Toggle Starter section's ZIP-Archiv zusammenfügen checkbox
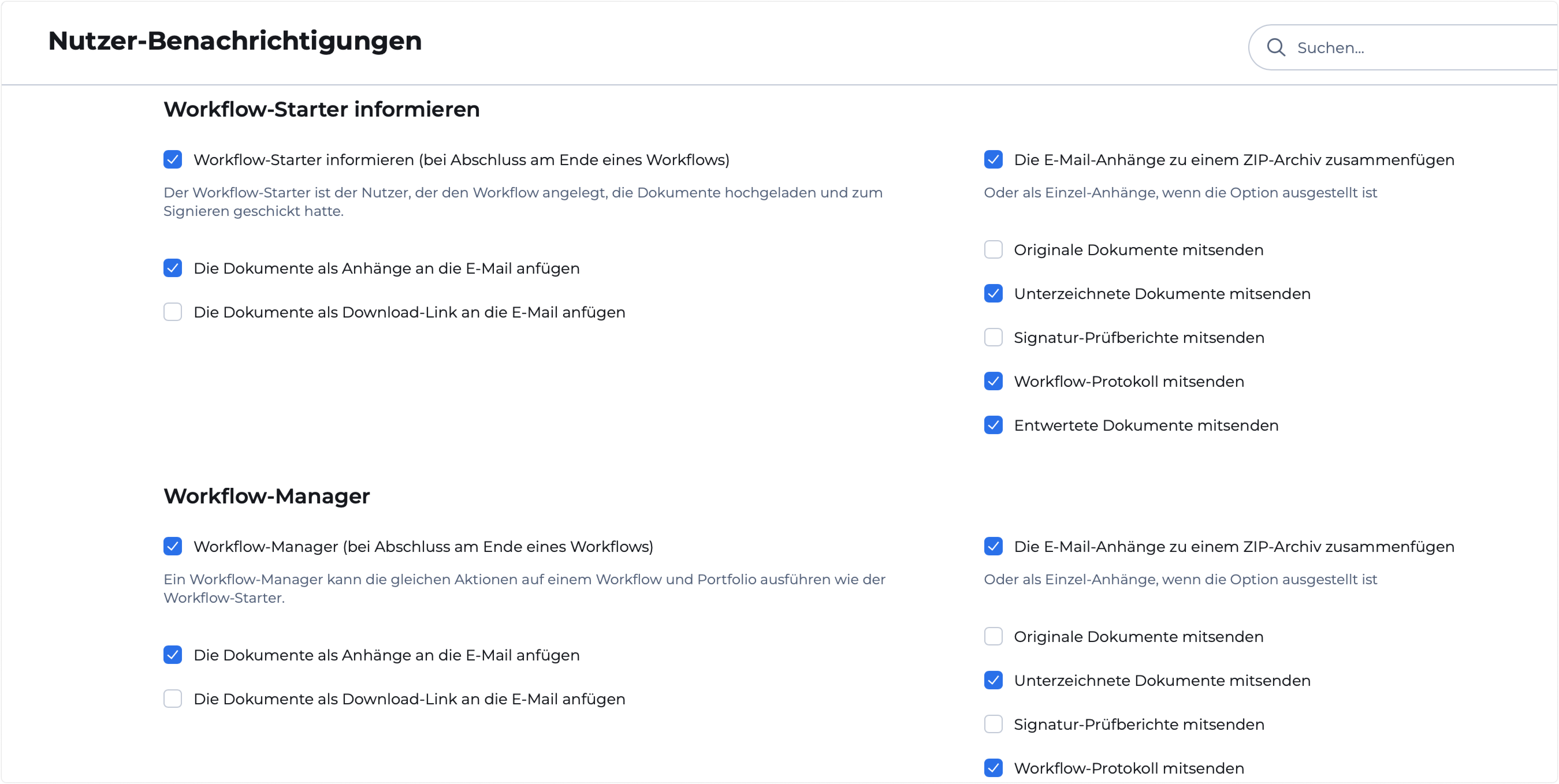The width and height of the screenshot is (1559, 784). point(993,160)
